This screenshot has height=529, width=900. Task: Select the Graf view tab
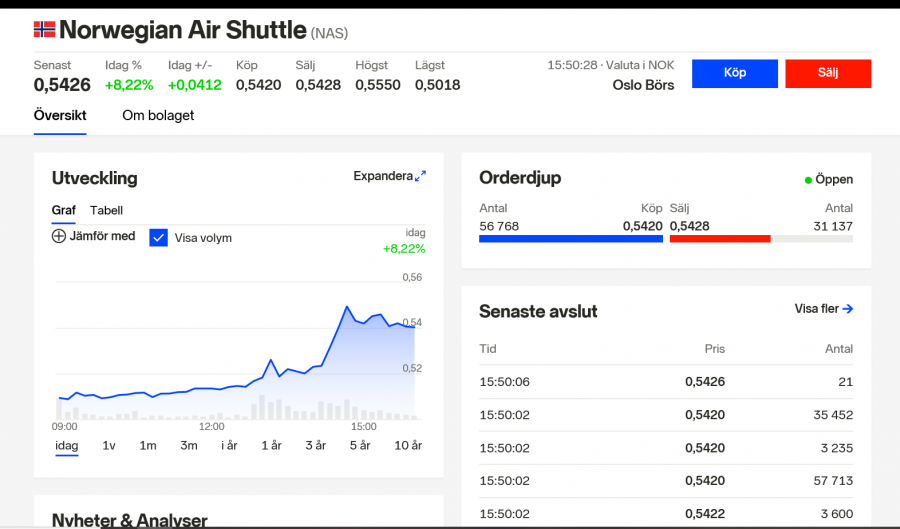point(64,210)
